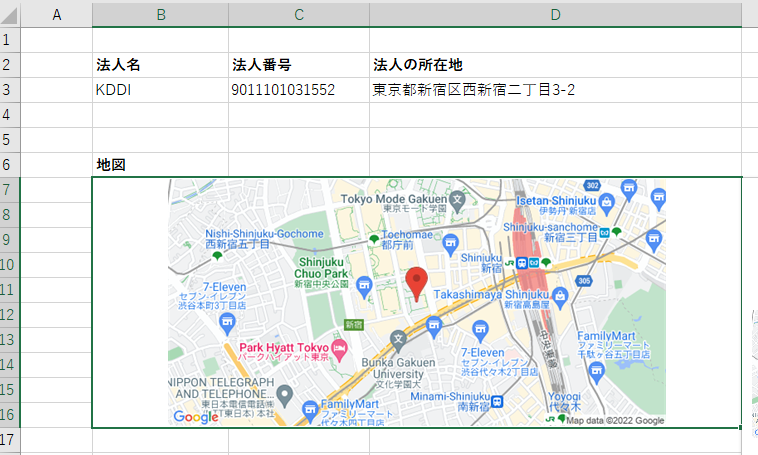
Task: Click the Select All corner button
Action: [9, 14]
